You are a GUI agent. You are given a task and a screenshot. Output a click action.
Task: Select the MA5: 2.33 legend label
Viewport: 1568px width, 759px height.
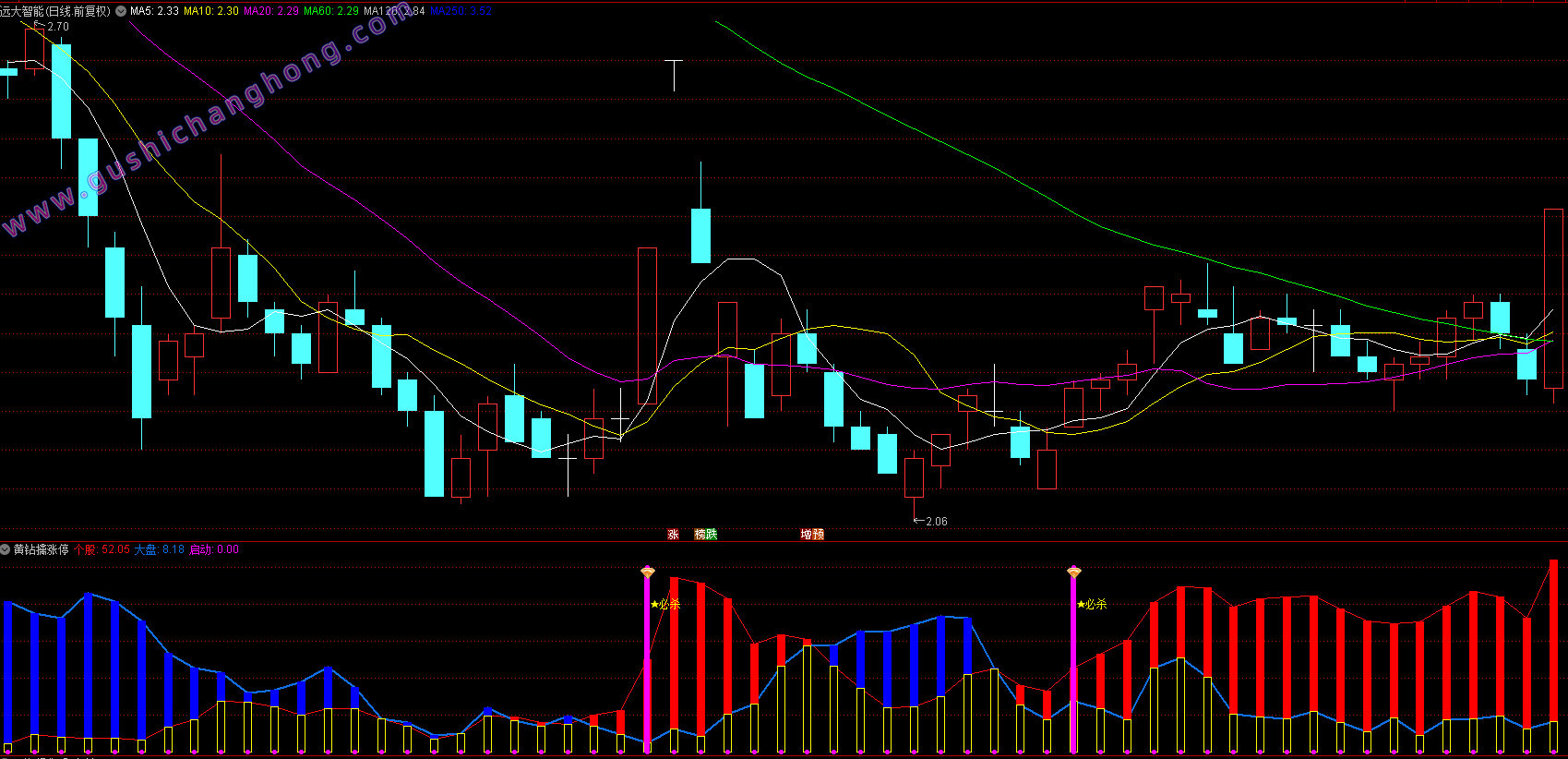click(154, 11)
